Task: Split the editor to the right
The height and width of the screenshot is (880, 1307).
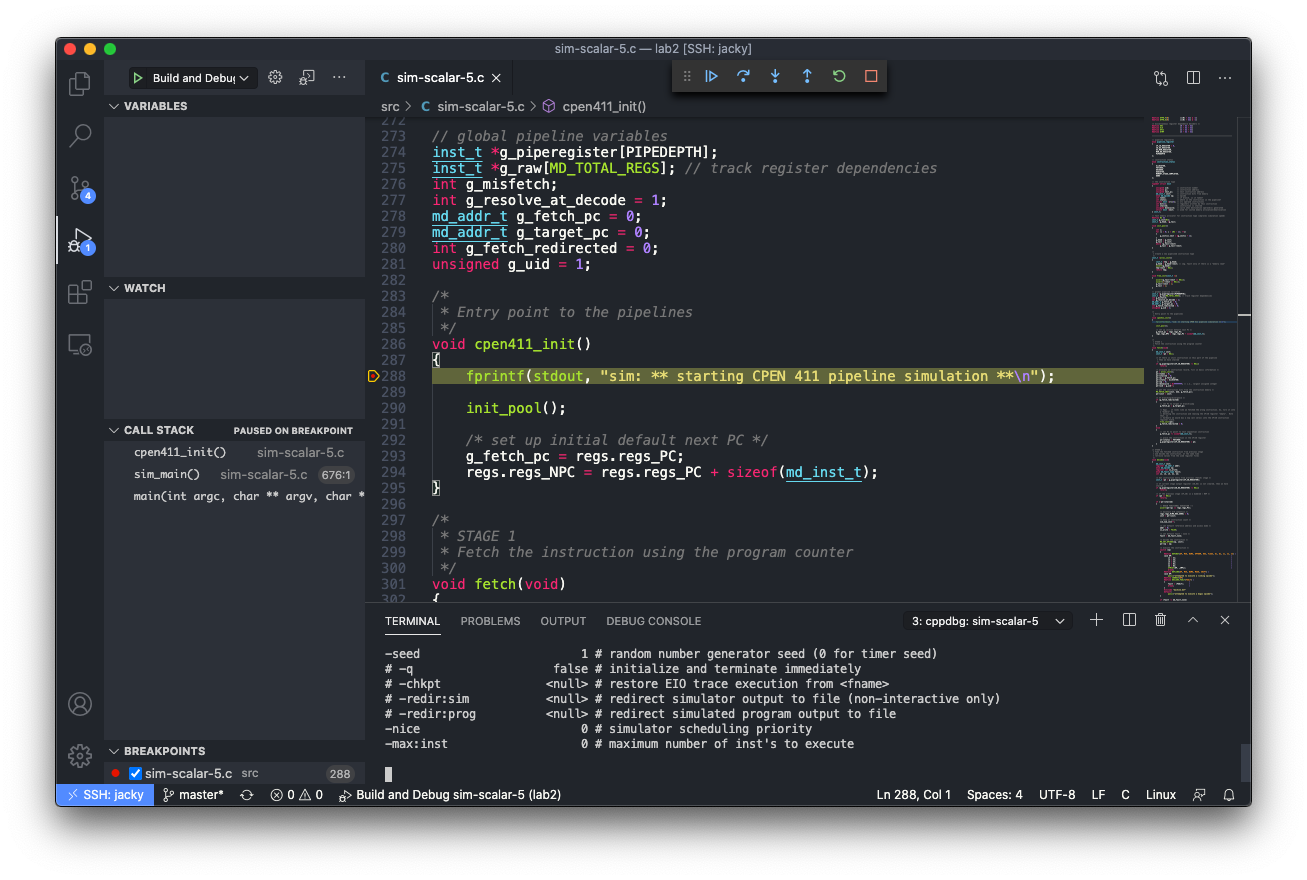Action: pyautogui.click(x=1193, y=77)
